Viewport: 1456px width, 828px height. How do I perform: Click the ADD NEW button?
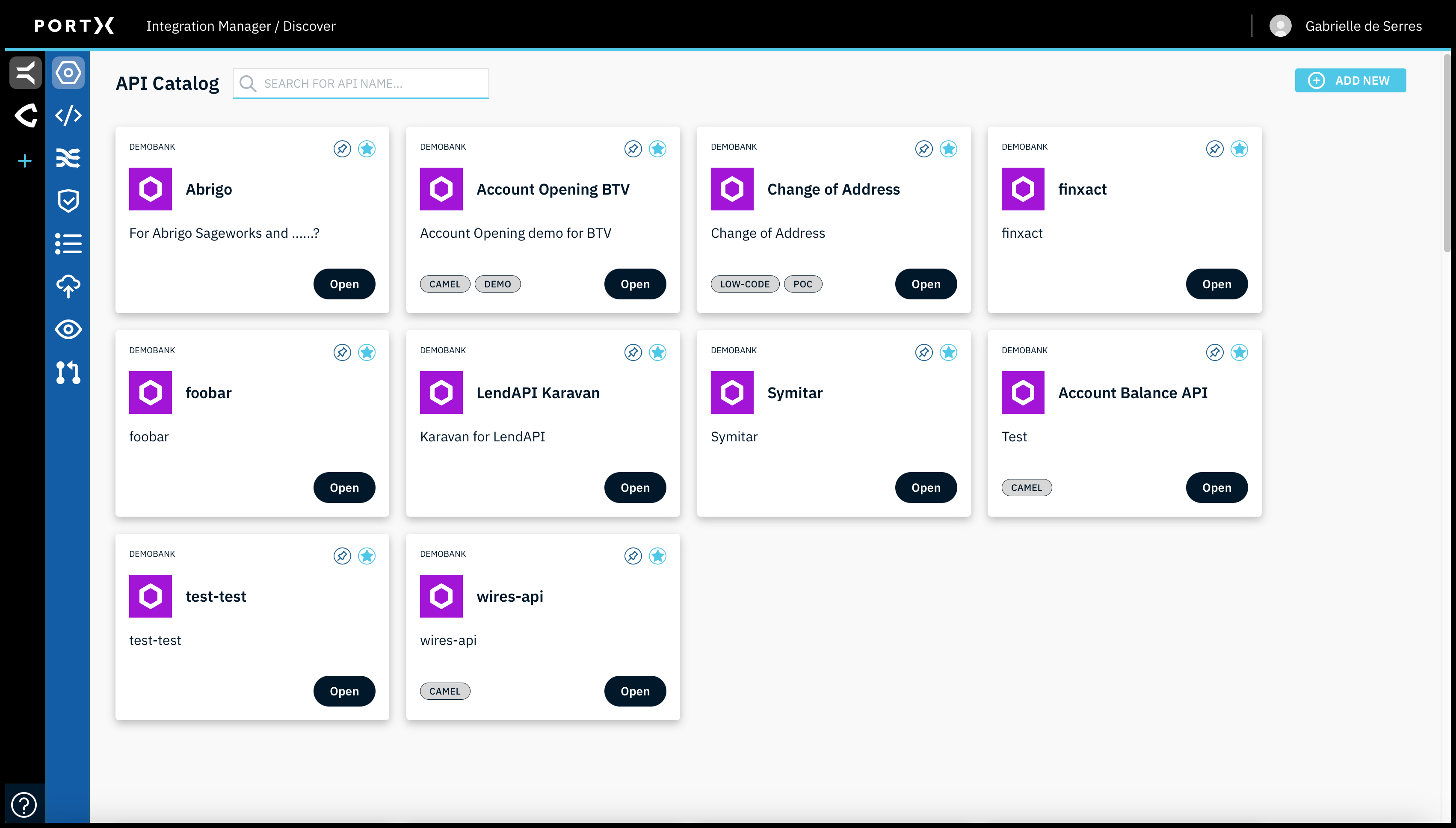coord(1350,81)
